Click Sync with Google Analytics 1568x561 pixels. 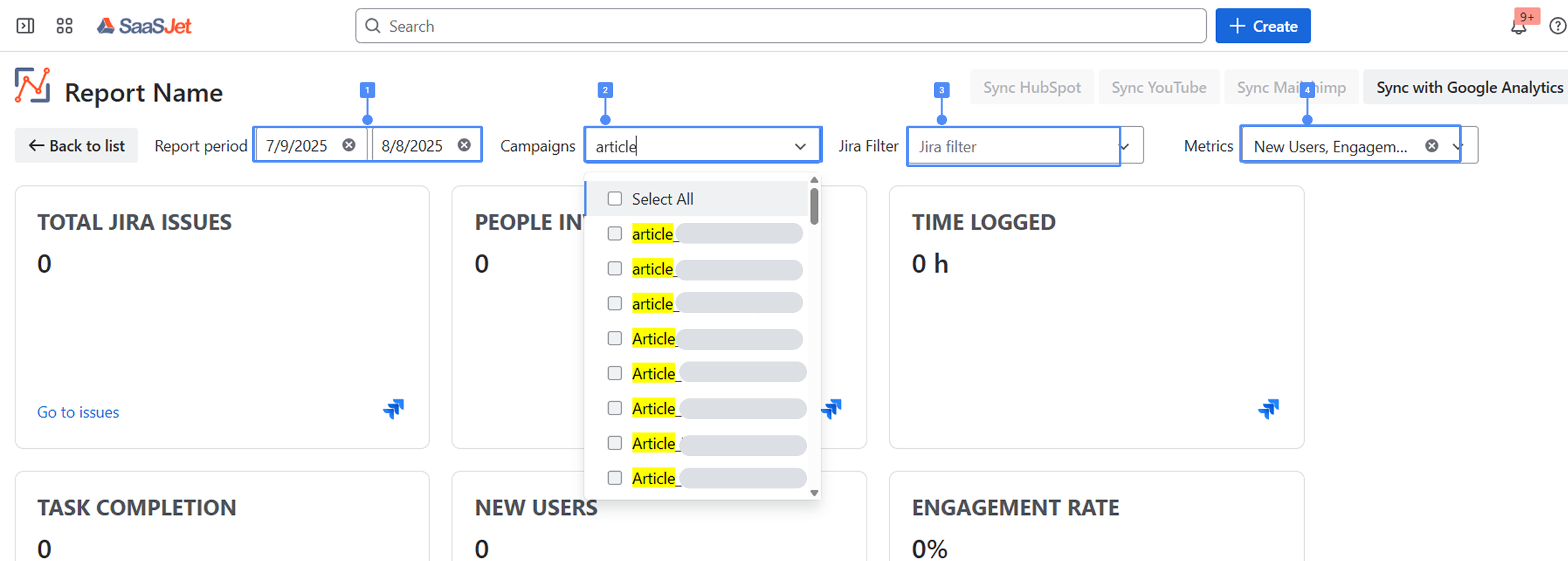coord(1469,87)
